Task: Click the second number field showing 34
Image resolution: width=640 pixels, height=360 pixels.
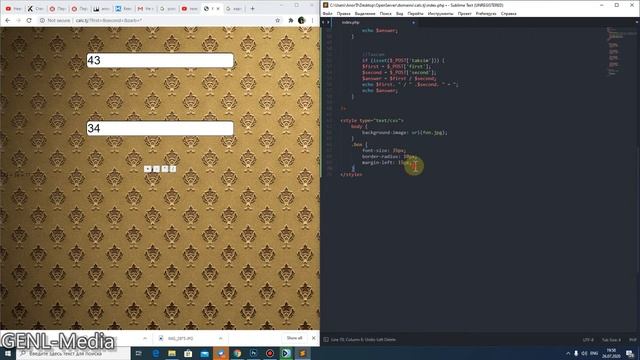Action: pyautogui.click(x=160, y=129)
